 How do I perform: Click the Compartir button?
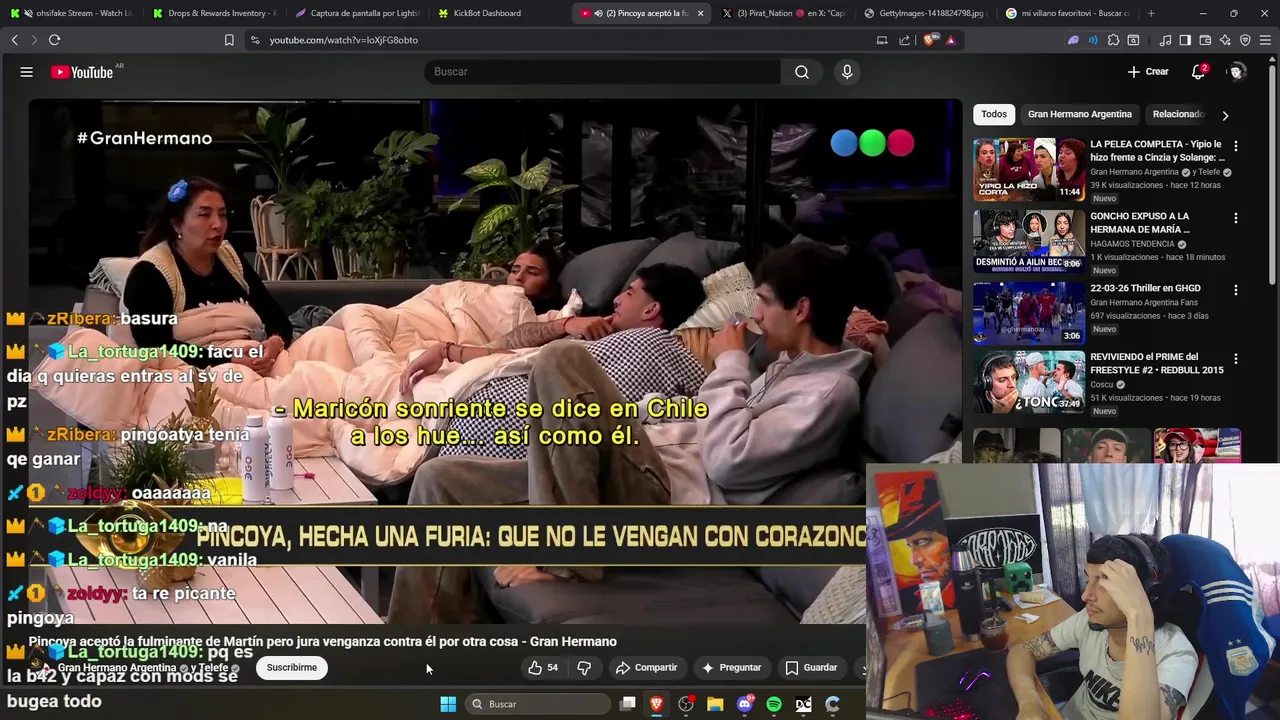tap(646, 668)
